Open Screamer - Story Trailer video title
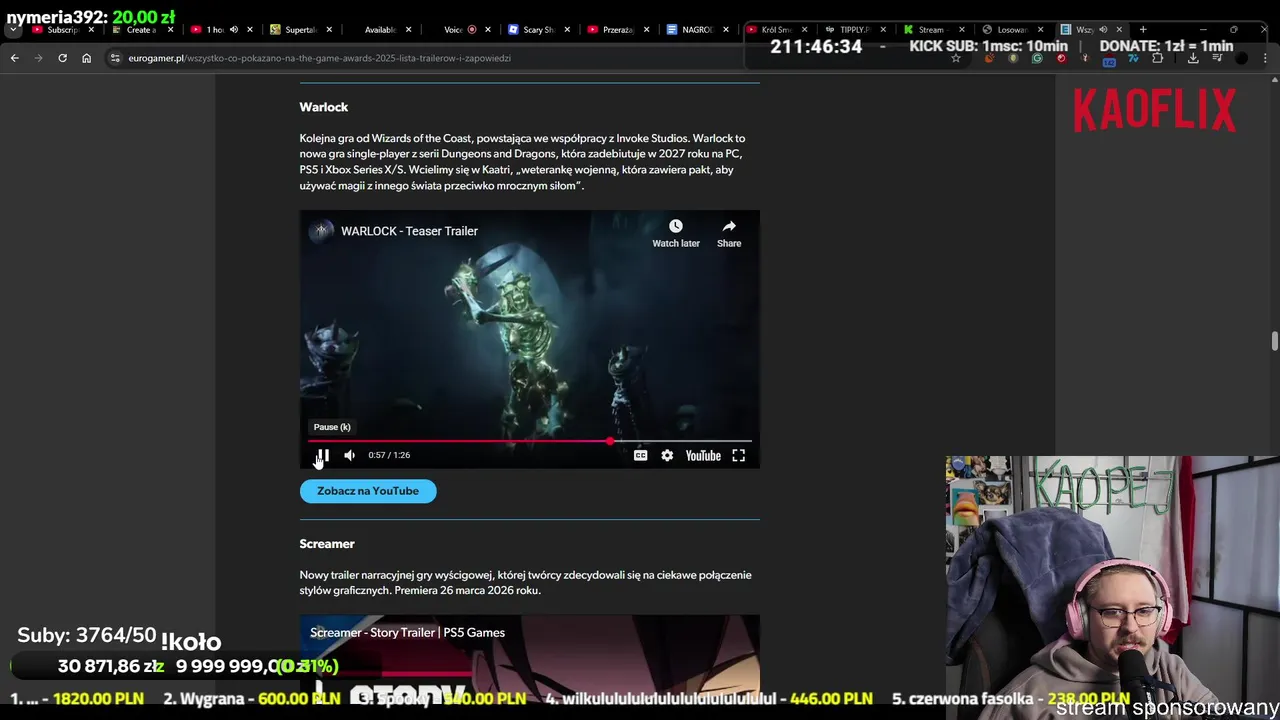This screenshot has height=720, width=1280. (x=407, y=632)
